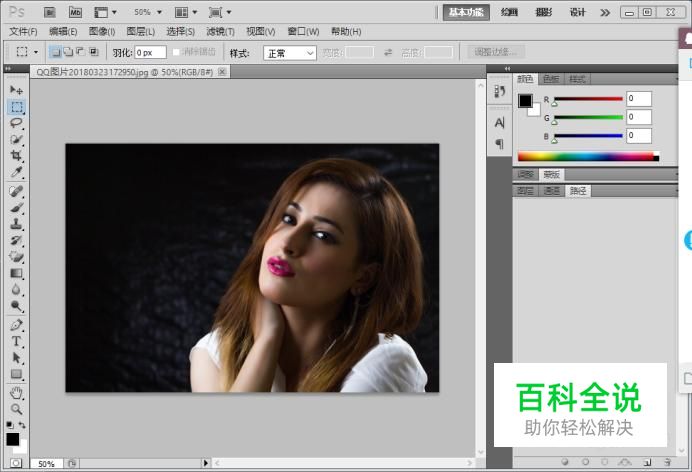
Task: Open the 编辑(E) menu
Action: click(x=63, y=32)
